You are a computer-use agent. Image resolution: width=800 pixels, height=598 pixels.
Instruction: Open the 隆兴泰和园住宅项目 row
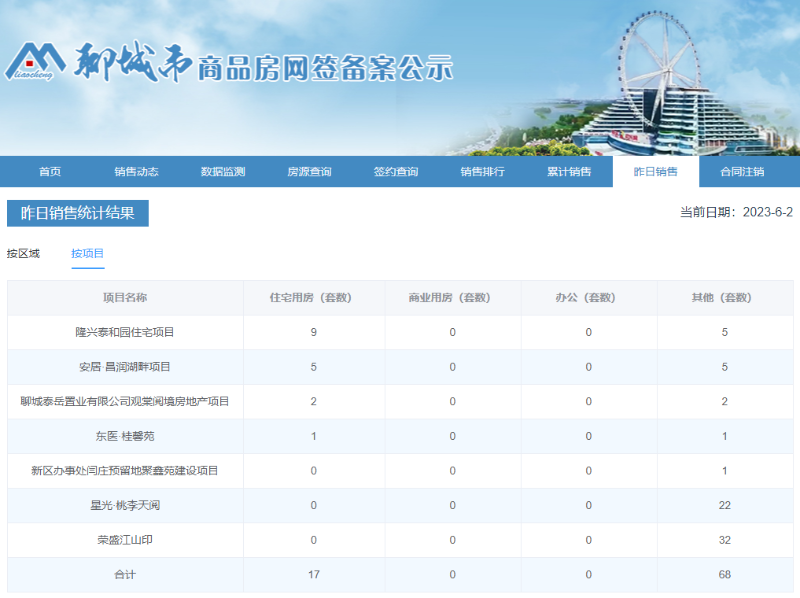(x=125, y=332)
